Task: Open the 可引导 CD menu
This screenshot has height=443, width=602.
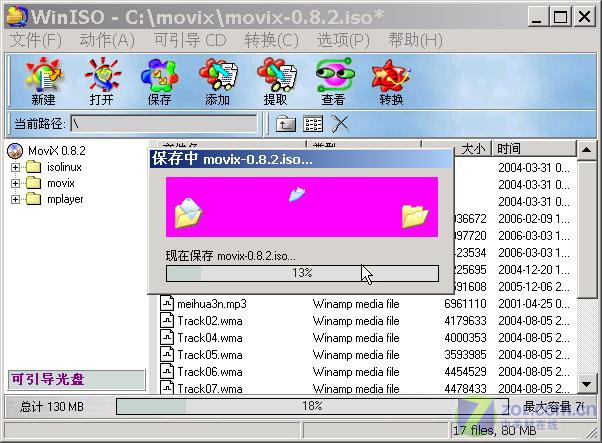Action: [190, 40]
